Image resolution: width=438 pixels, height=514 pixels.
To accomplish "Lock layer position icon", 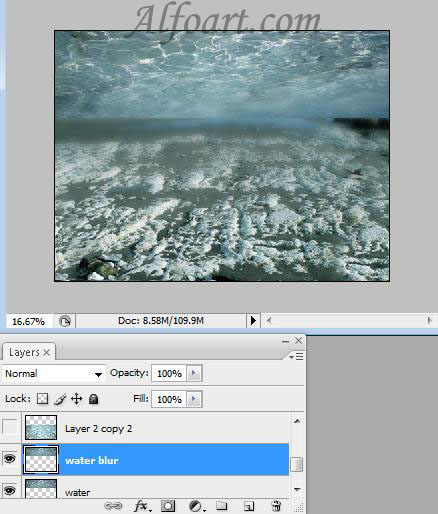I will (x=77, y=399).
